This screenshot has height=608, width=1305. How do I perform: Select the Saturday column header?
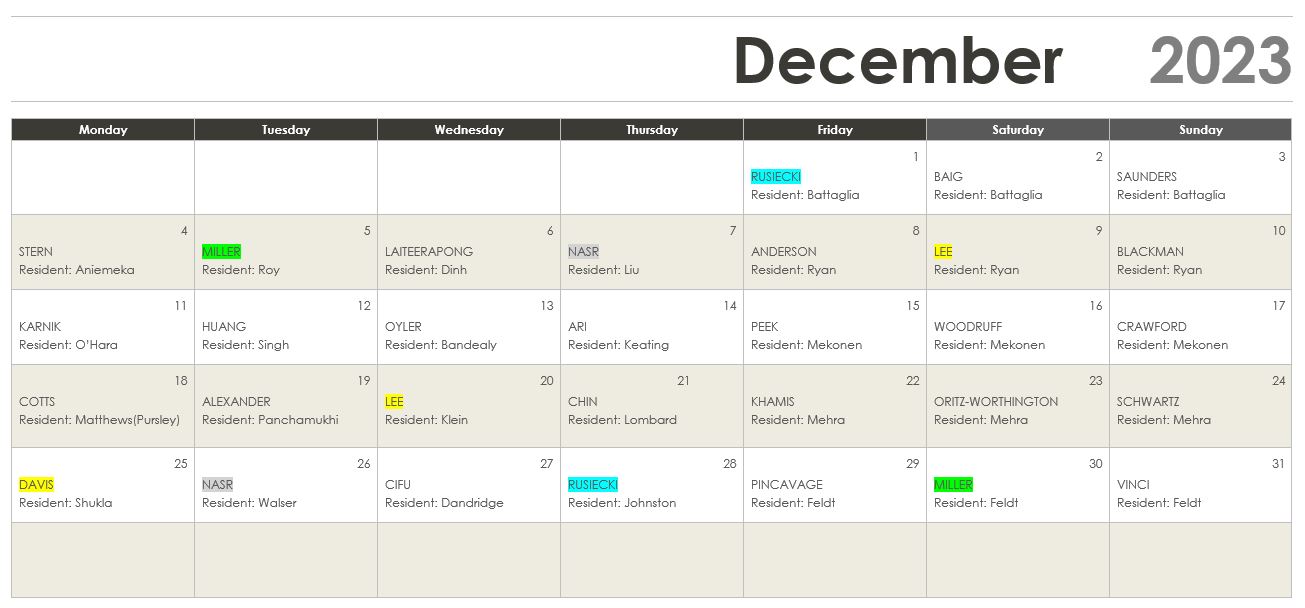[x=1018, y=130]
